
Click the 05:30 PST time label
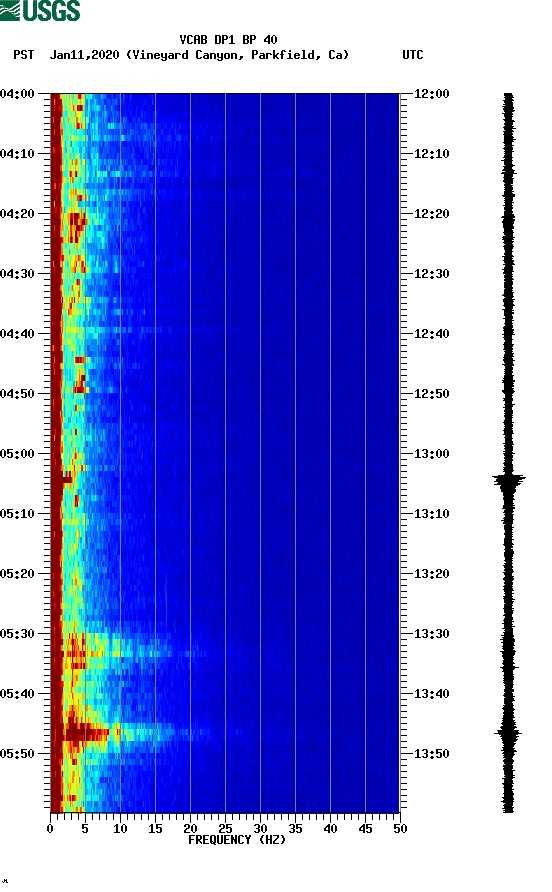[x=17, y=634]
